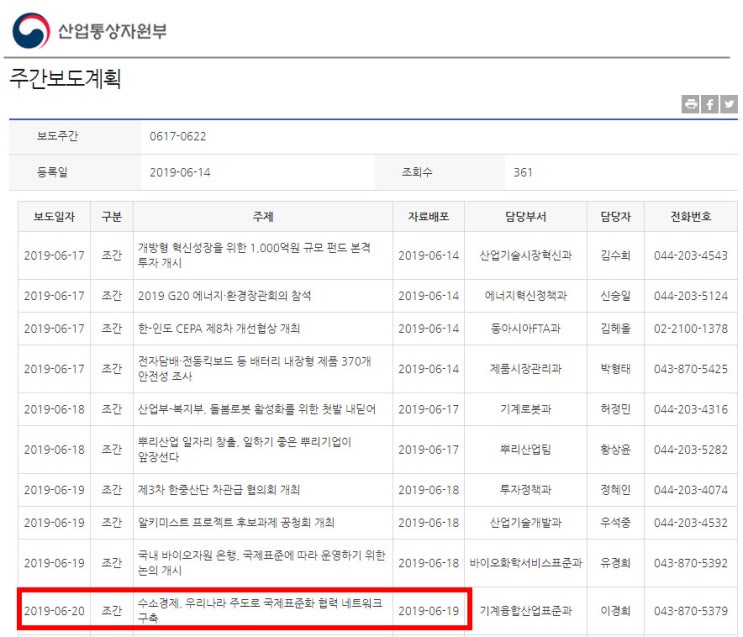This screenshot has width=743, height=637.
Task: Select department 산업기술개발과
Action: click(x=526, y=522)
